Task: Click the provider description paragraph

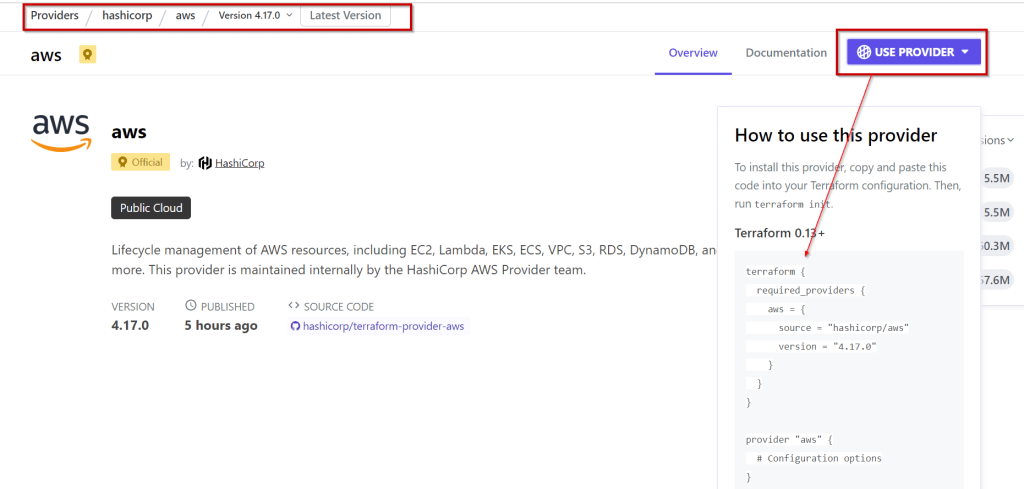Action: 415,260
